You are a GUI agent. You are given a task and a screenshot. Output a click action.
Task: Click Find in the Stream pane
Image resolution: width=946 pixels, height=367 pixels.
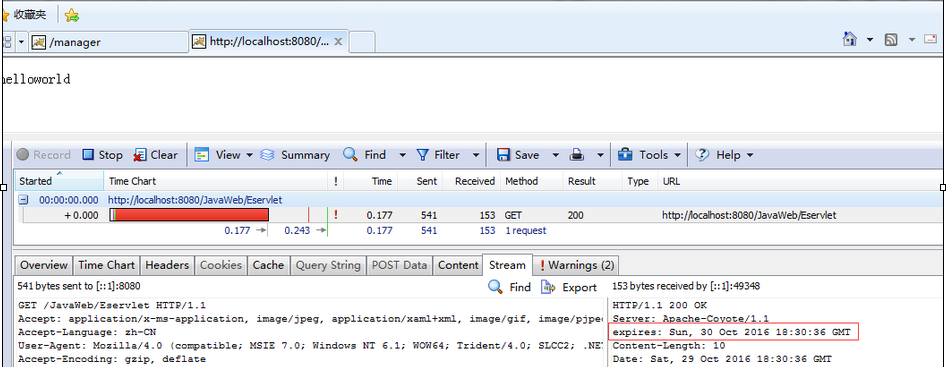510,287
